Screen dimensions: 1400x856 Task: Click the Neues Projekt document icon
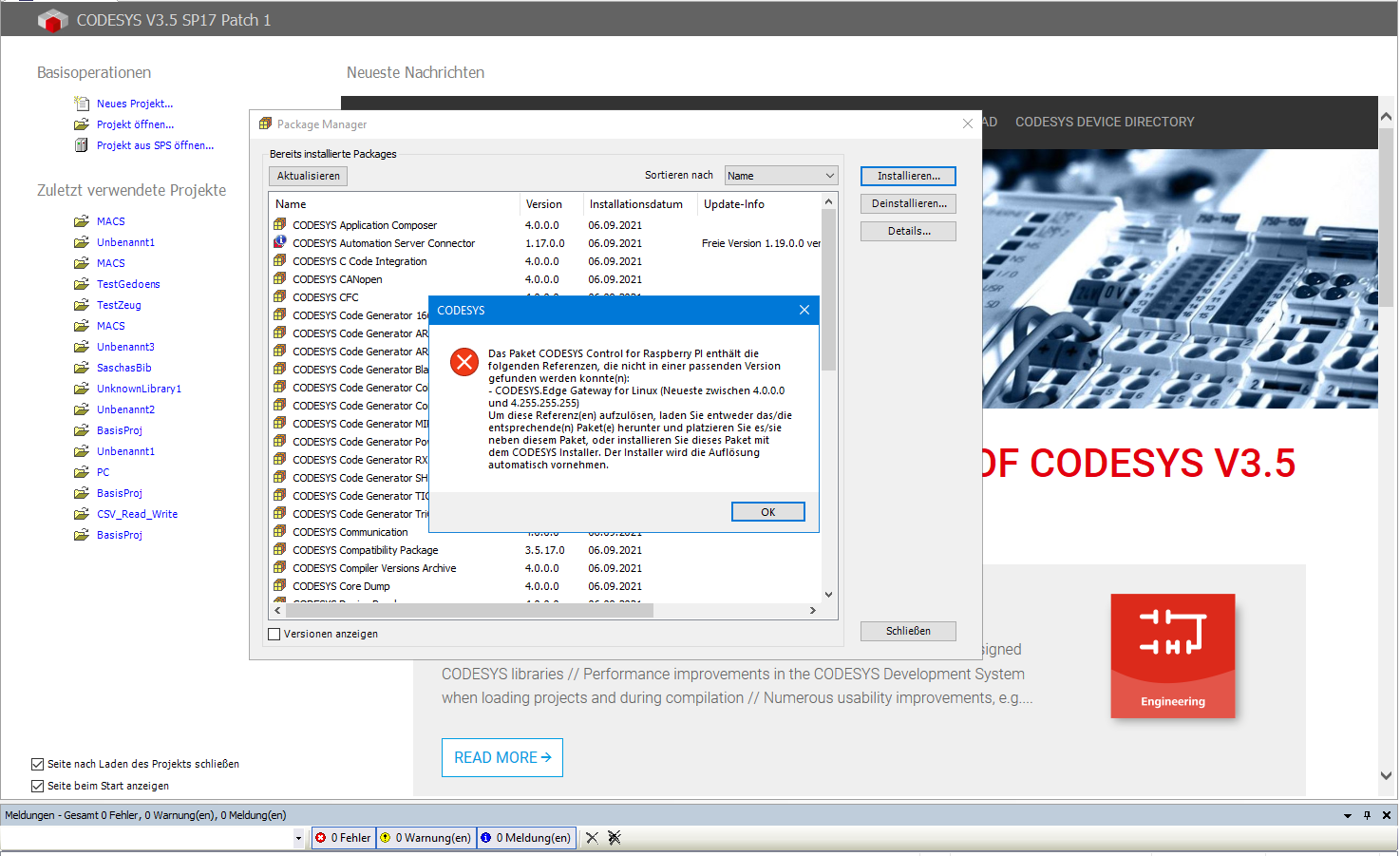pos(82,103)
